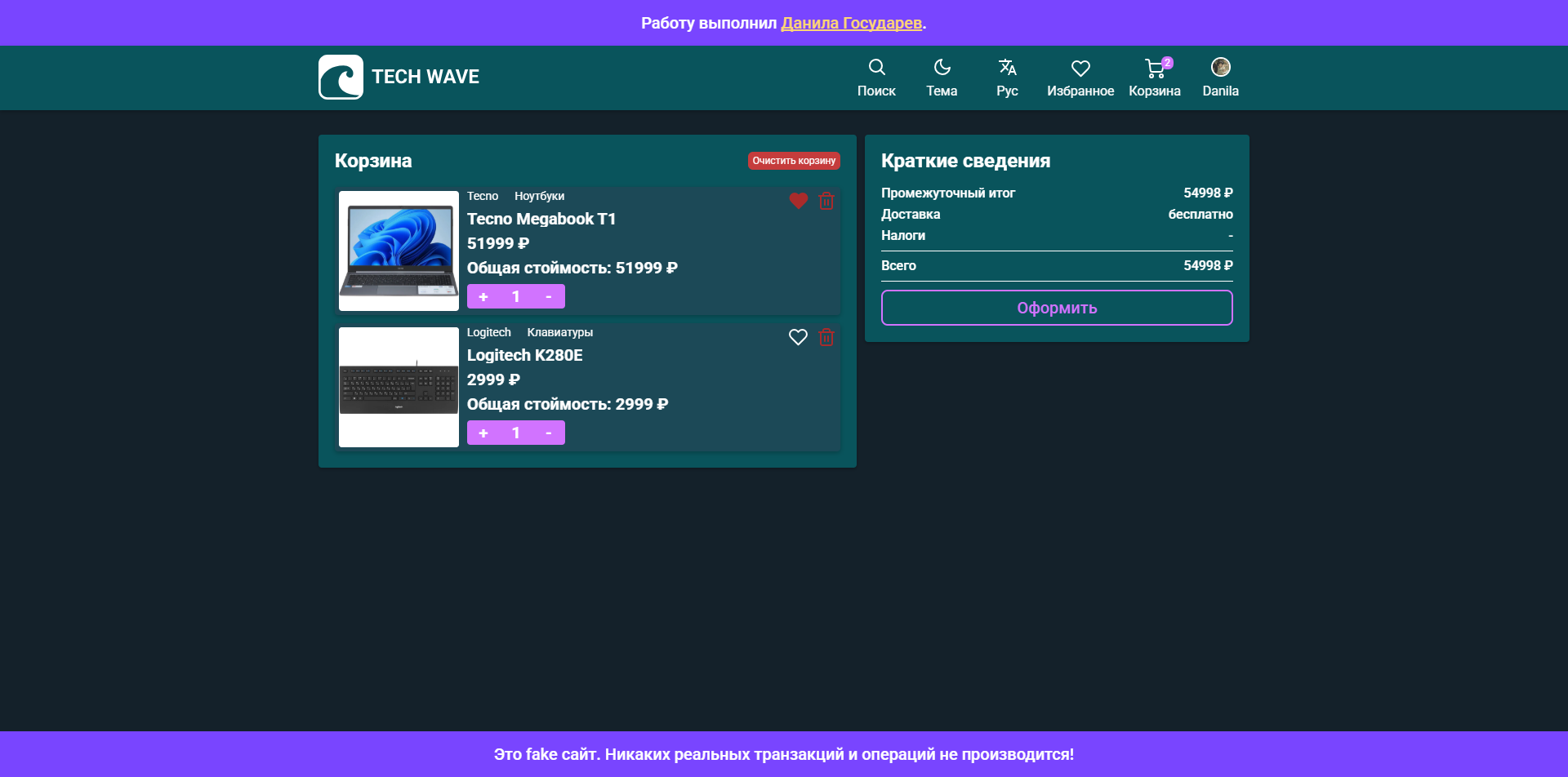The image size is (1568, 777).
Task: Increase Logitech K280E quantity
Action: [x=483, y=433]
